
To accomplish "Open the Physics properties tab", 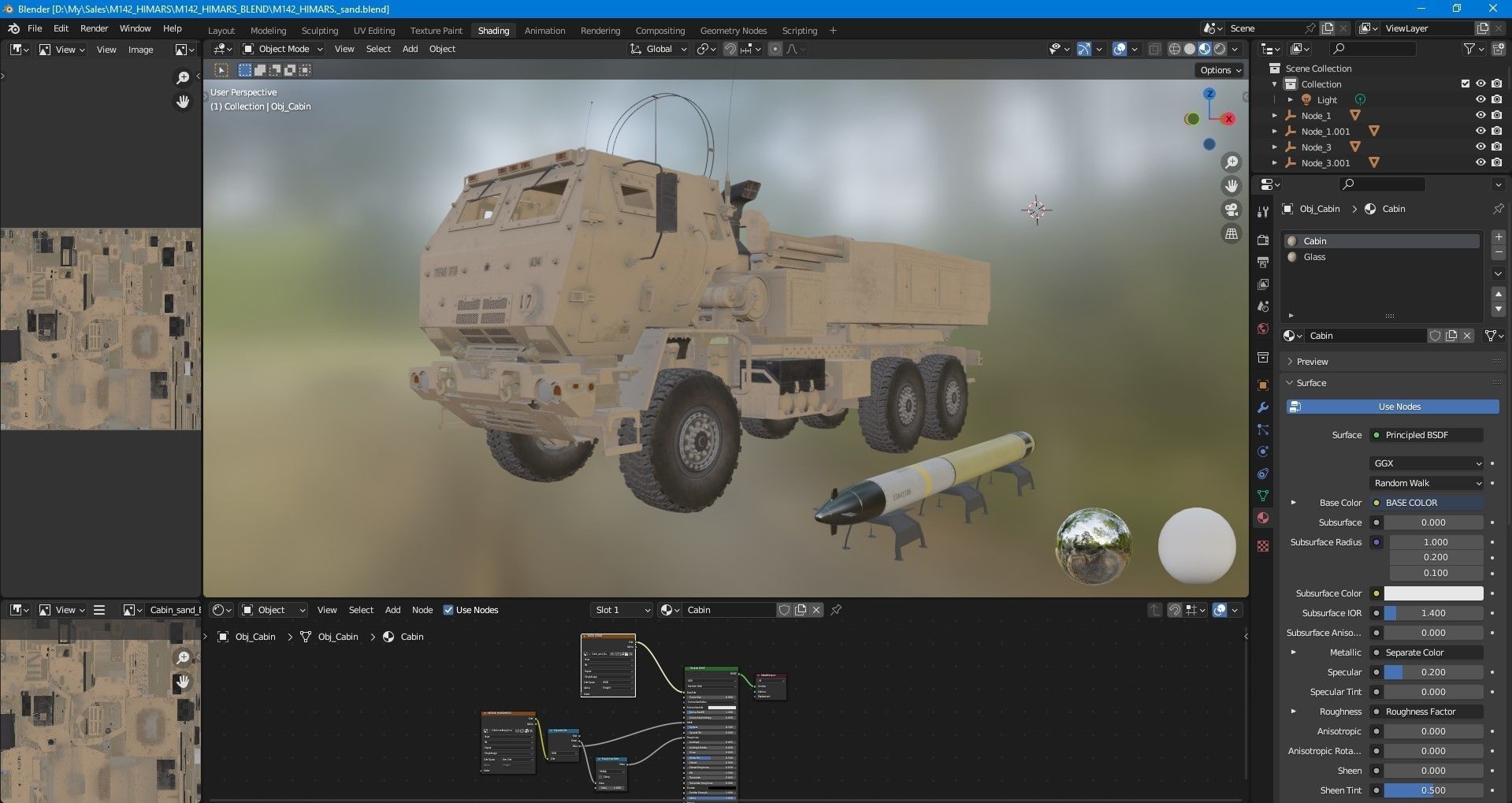I will pos(1263,452).
